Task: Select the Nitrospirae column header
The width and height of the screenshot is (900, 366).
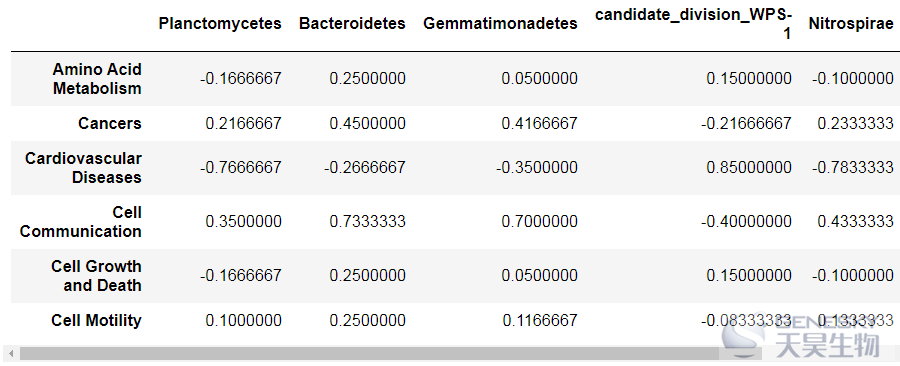Action: pos(851,24)
